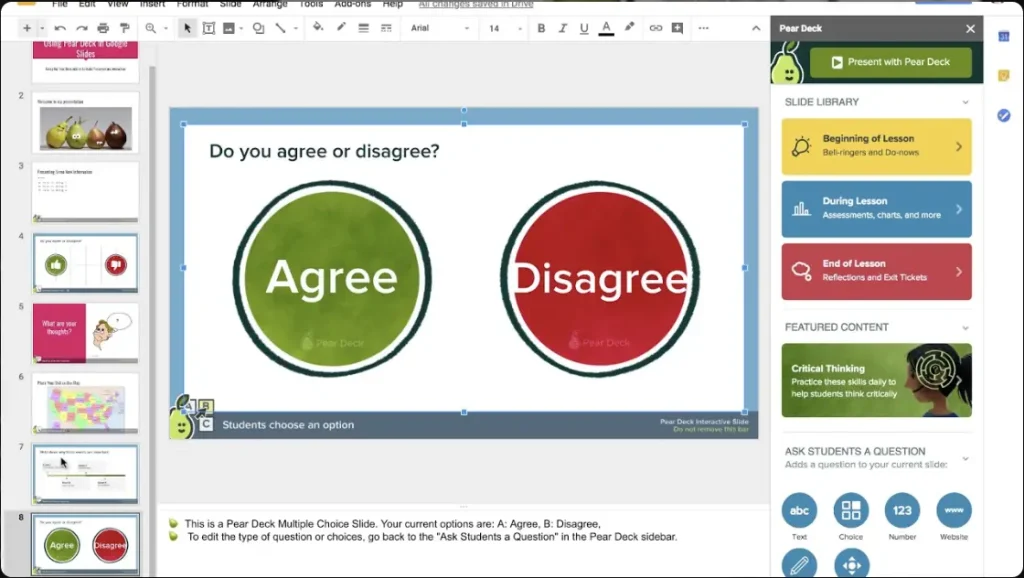This screenshot has width=1024, height=578.
Task: Click Present with Pear Deck
Action: tap(889, 63)
